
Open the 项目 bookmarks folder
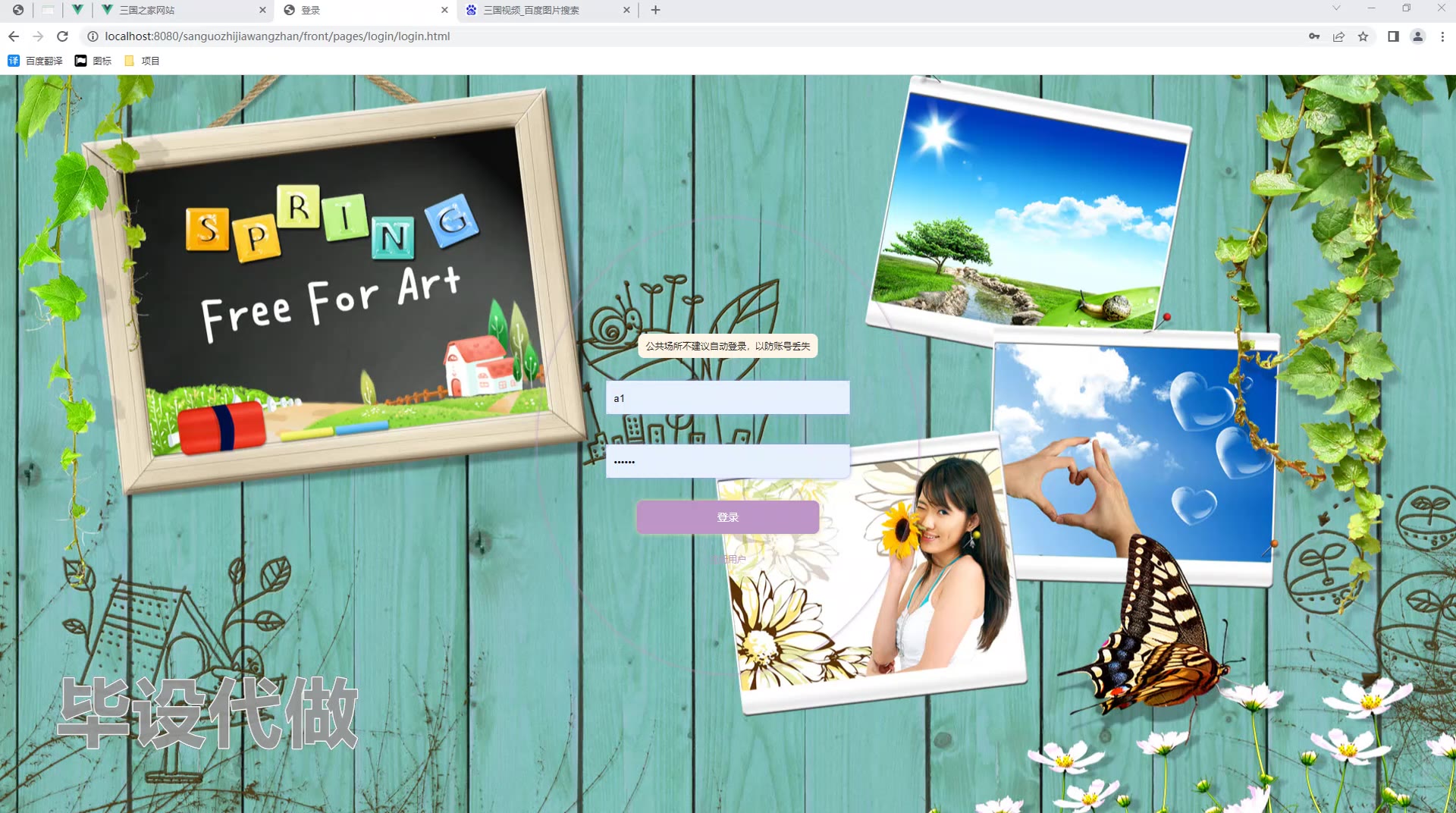point(142,61)
